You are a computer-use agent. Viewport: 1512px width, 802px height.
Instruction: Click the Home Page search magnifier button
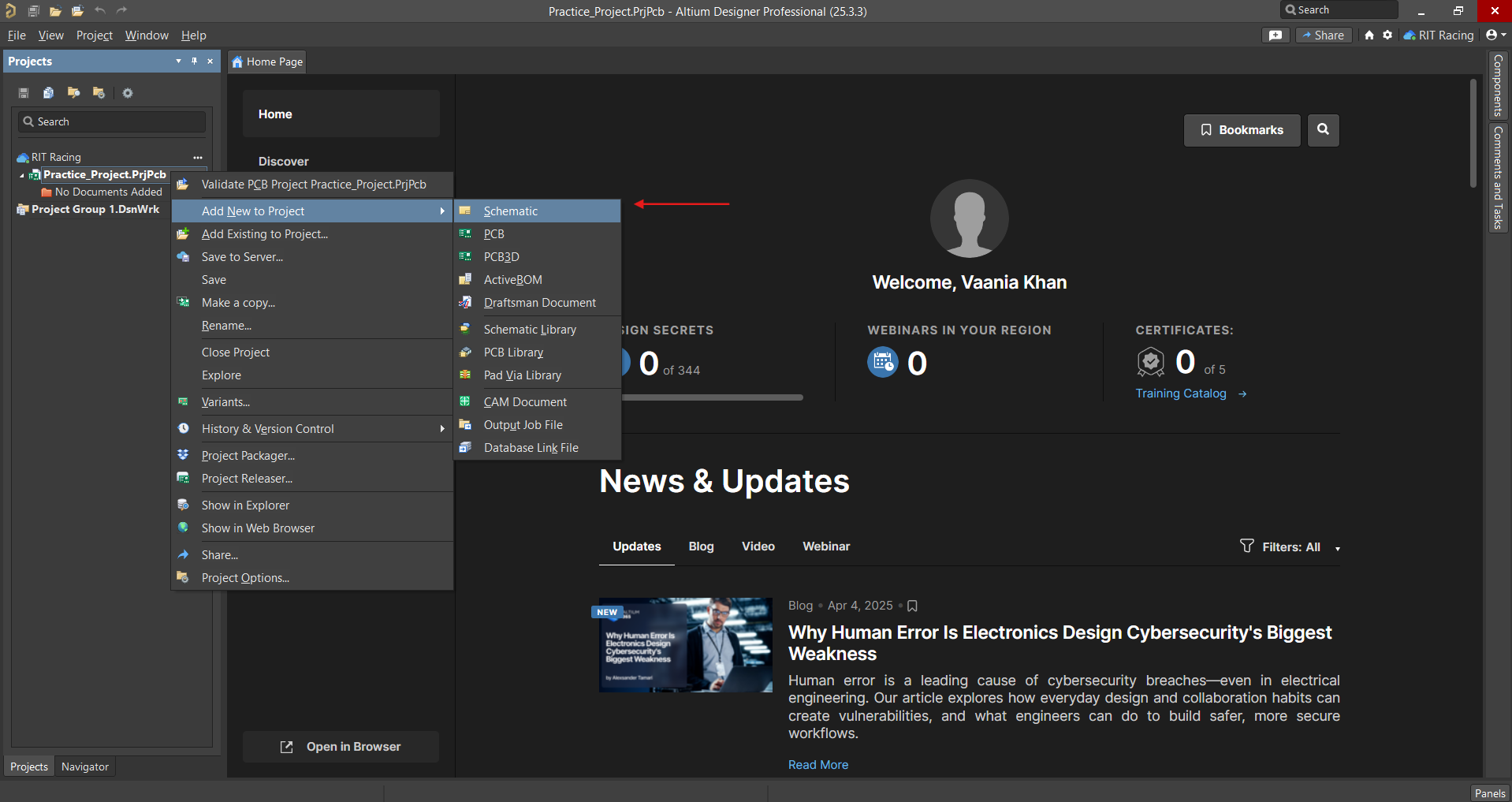1324,130
